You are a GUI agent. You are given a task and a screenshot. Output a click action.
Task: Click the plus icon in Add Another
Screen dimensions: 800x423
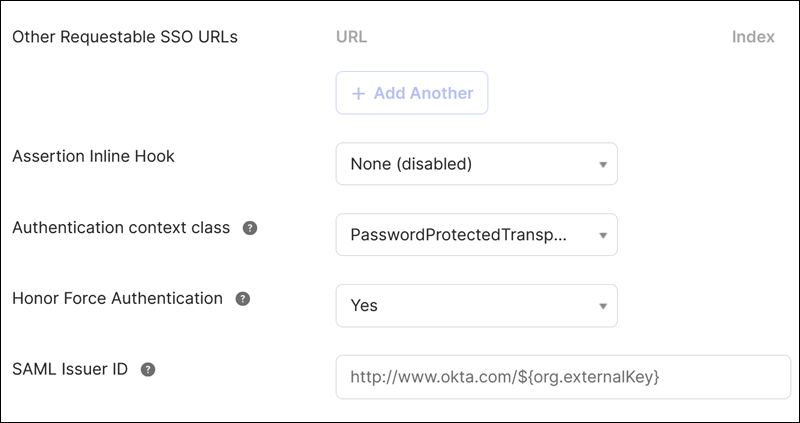coord(359,93)
